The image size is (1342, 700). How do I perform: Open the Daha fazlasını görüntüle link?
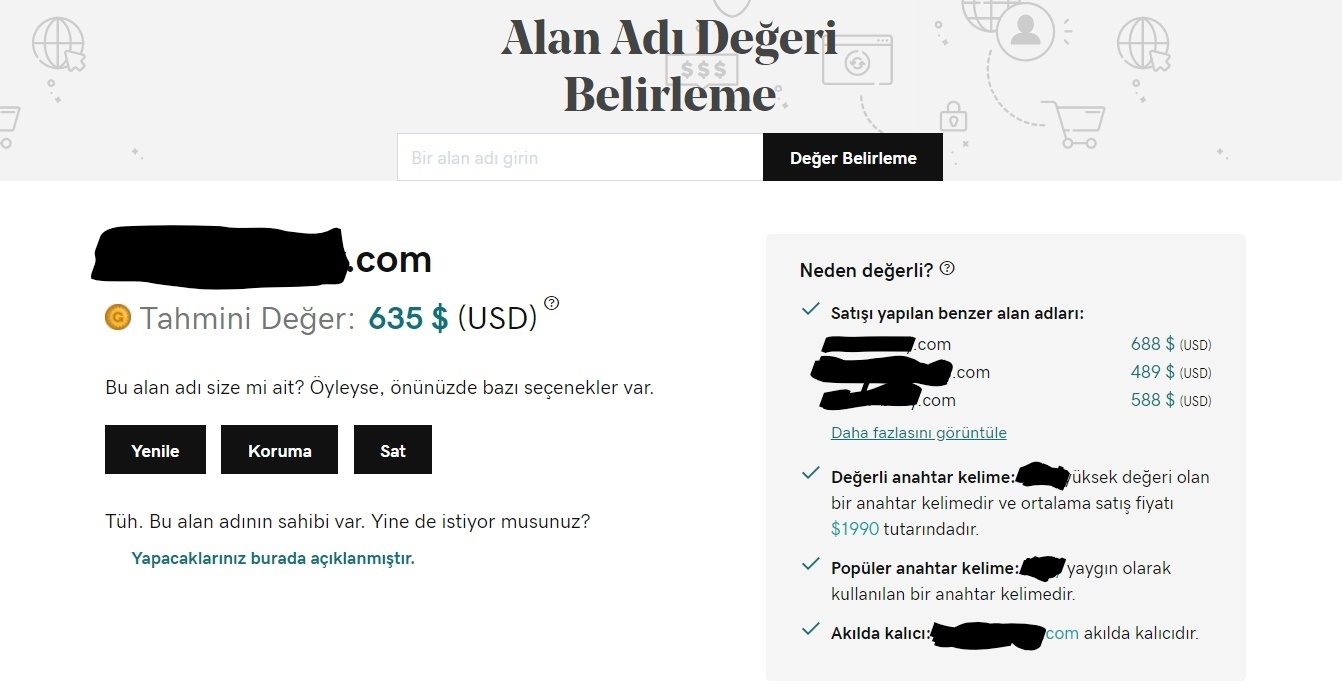pos(919,432)
